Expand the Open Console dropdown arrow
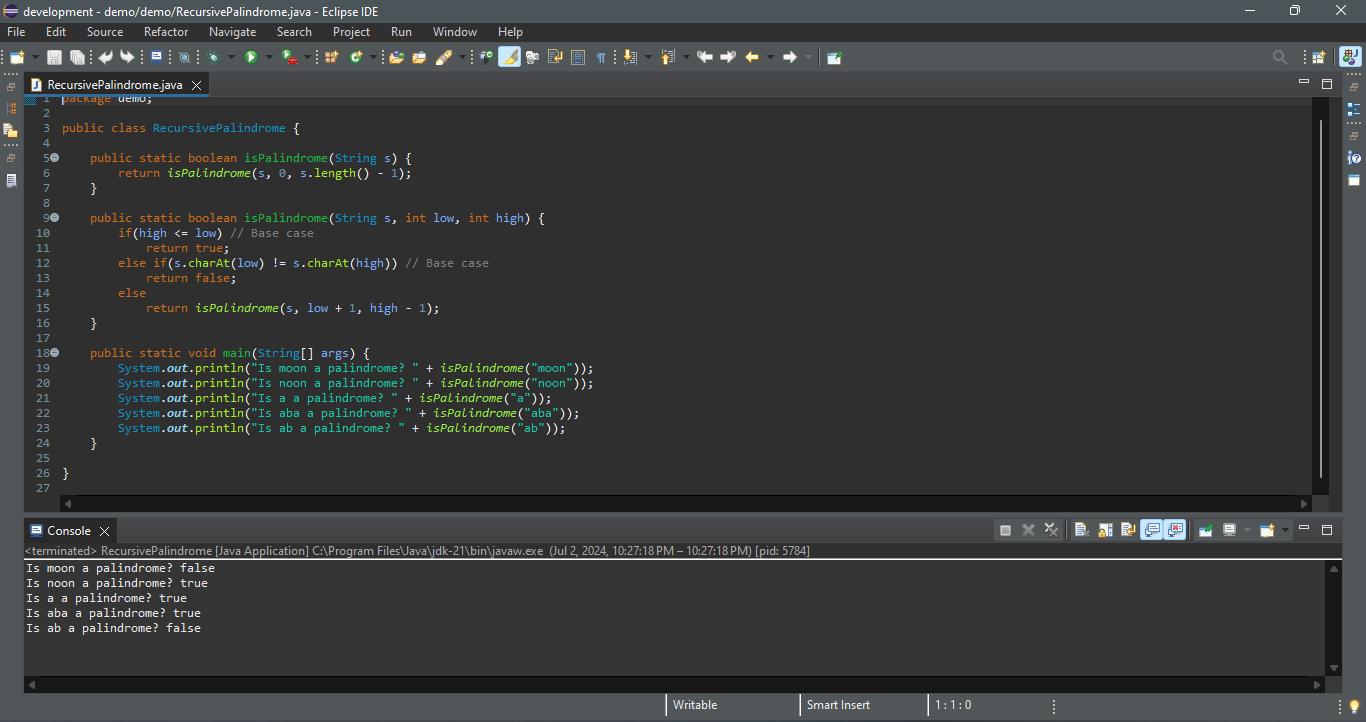The height and width of the screenshot is (722, 1366). click(1284, 530)
